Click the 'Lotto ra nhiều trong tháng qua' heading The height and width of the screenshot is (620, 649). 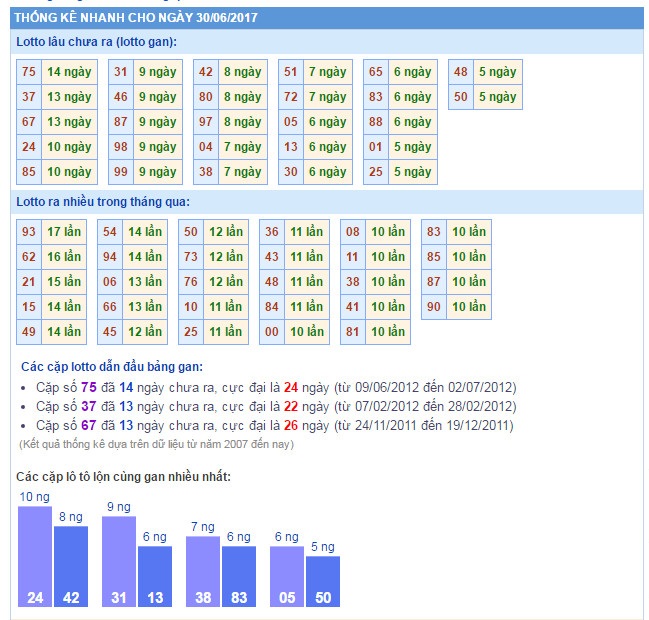[x=103, y=202]
